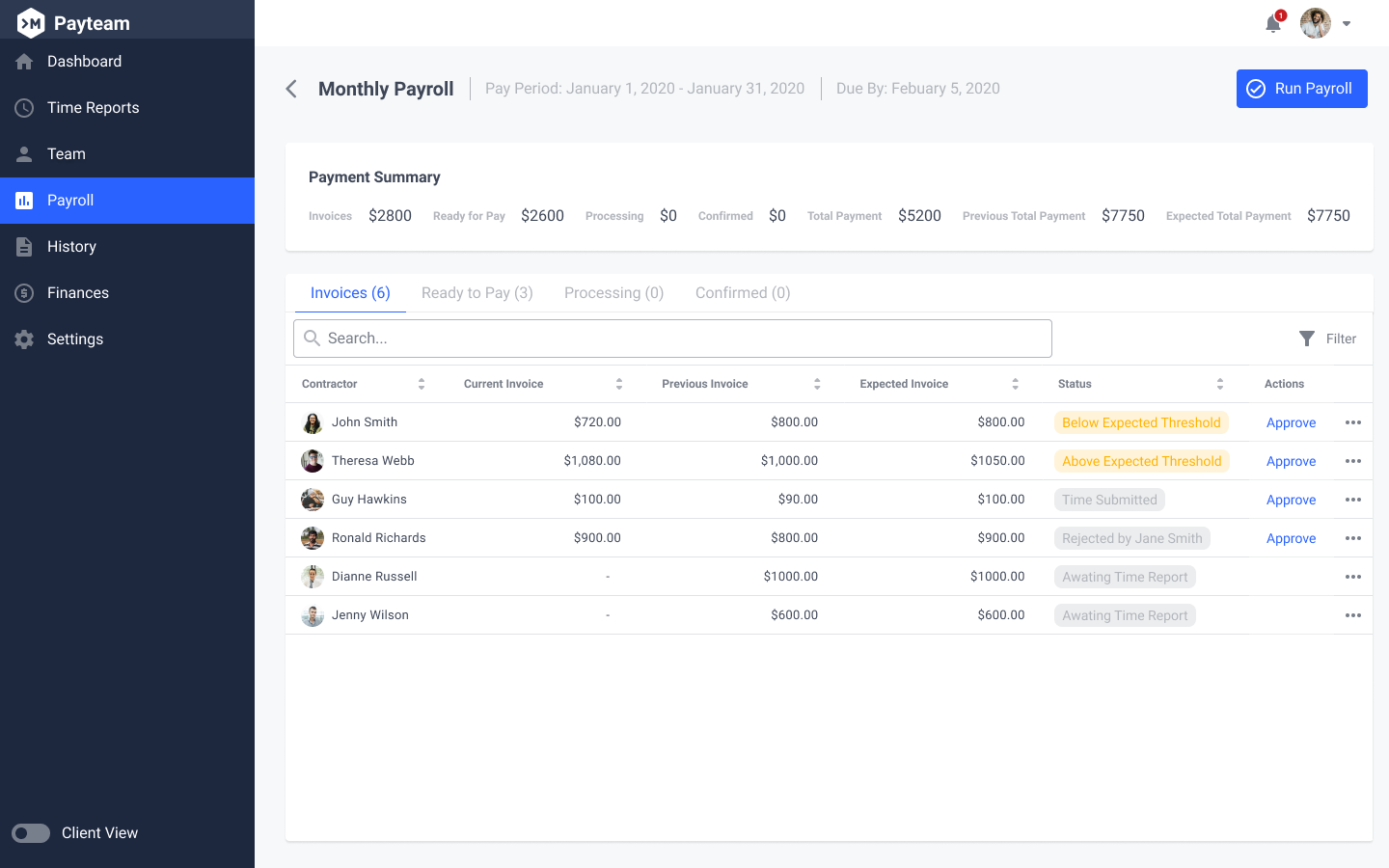Image resolution: width=1389 pixels, height=868 pixels.
Task: Click the Payteam logo icon
Action: coord(31,23)
